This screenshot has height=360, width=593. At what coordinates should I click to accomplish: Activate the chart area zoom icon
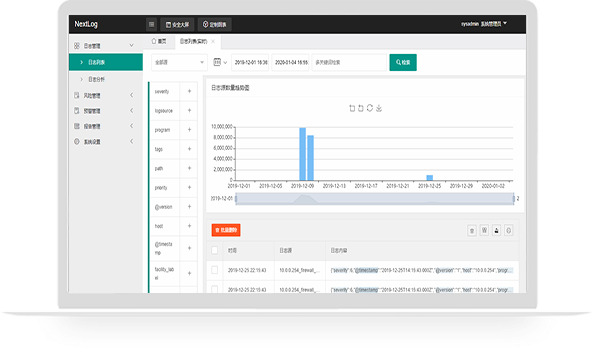pos(352,108)
